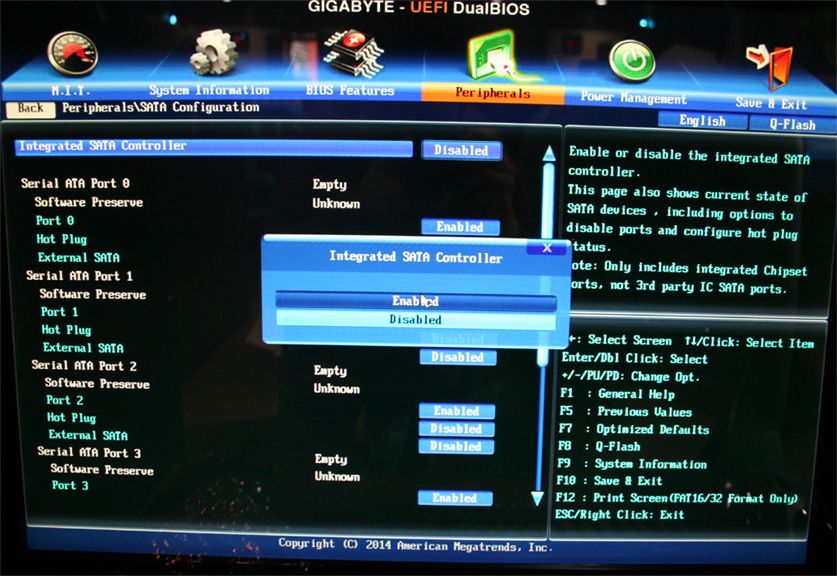This screenshot has height=576, width=837.
Task: Select External SATA under Serial ATA Port 0
Action: click(x=79, y=257)
